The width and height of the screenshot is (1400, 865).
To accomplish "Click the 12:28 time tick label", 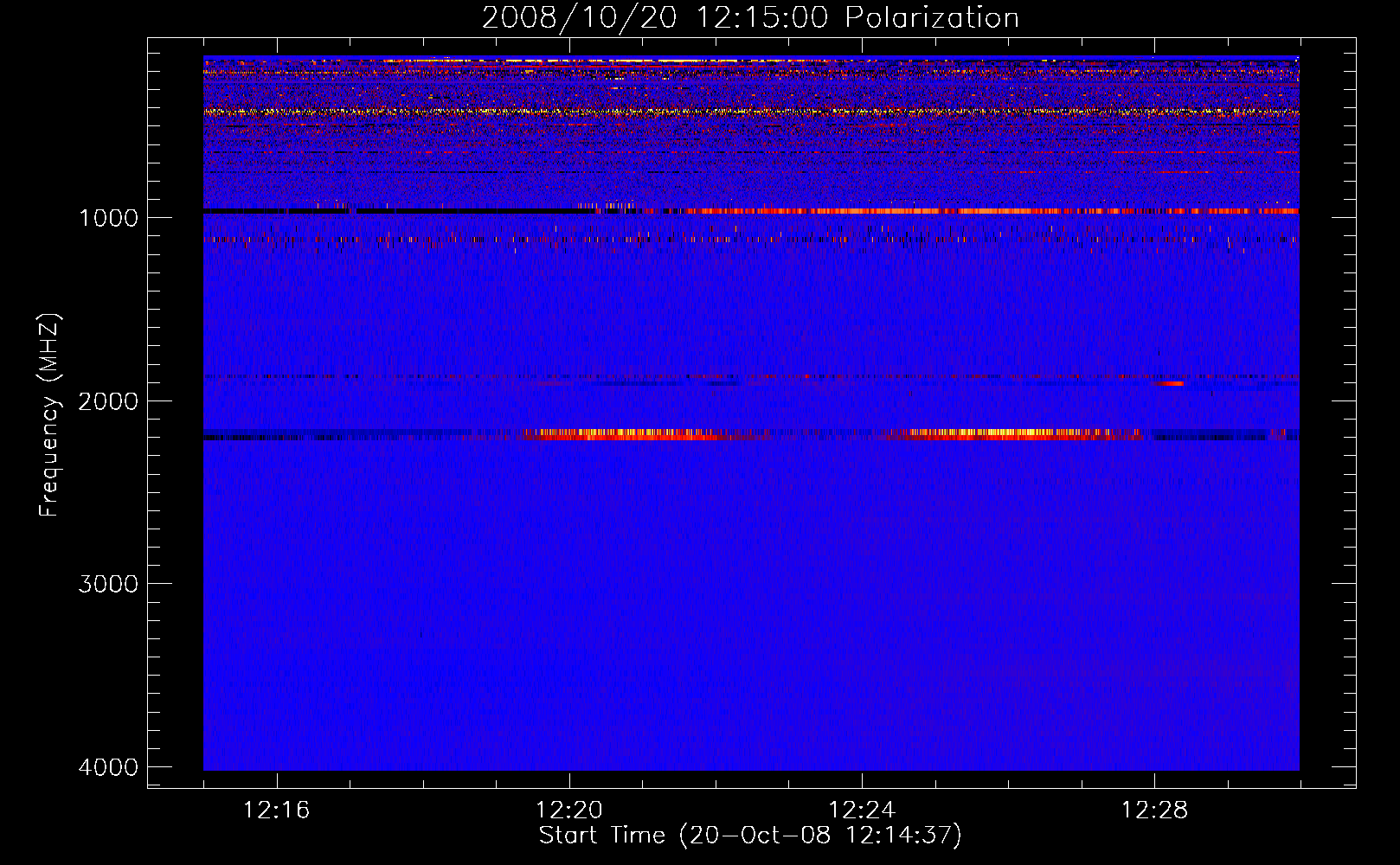I will coord(1154,811).
